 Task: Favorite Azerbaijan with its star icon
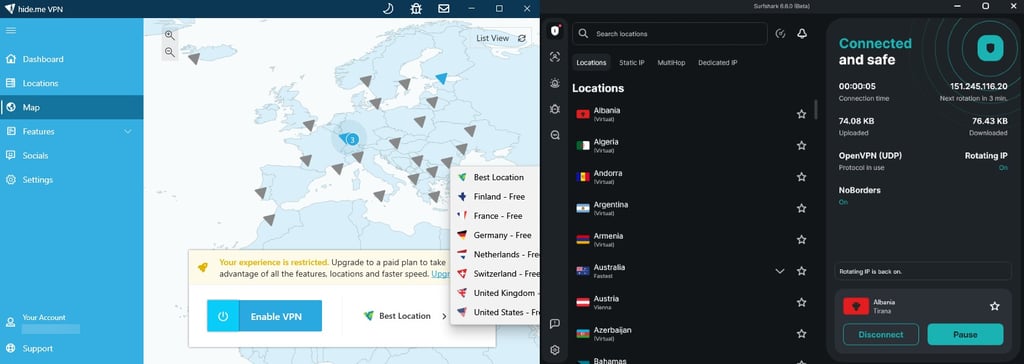(801, 334)
